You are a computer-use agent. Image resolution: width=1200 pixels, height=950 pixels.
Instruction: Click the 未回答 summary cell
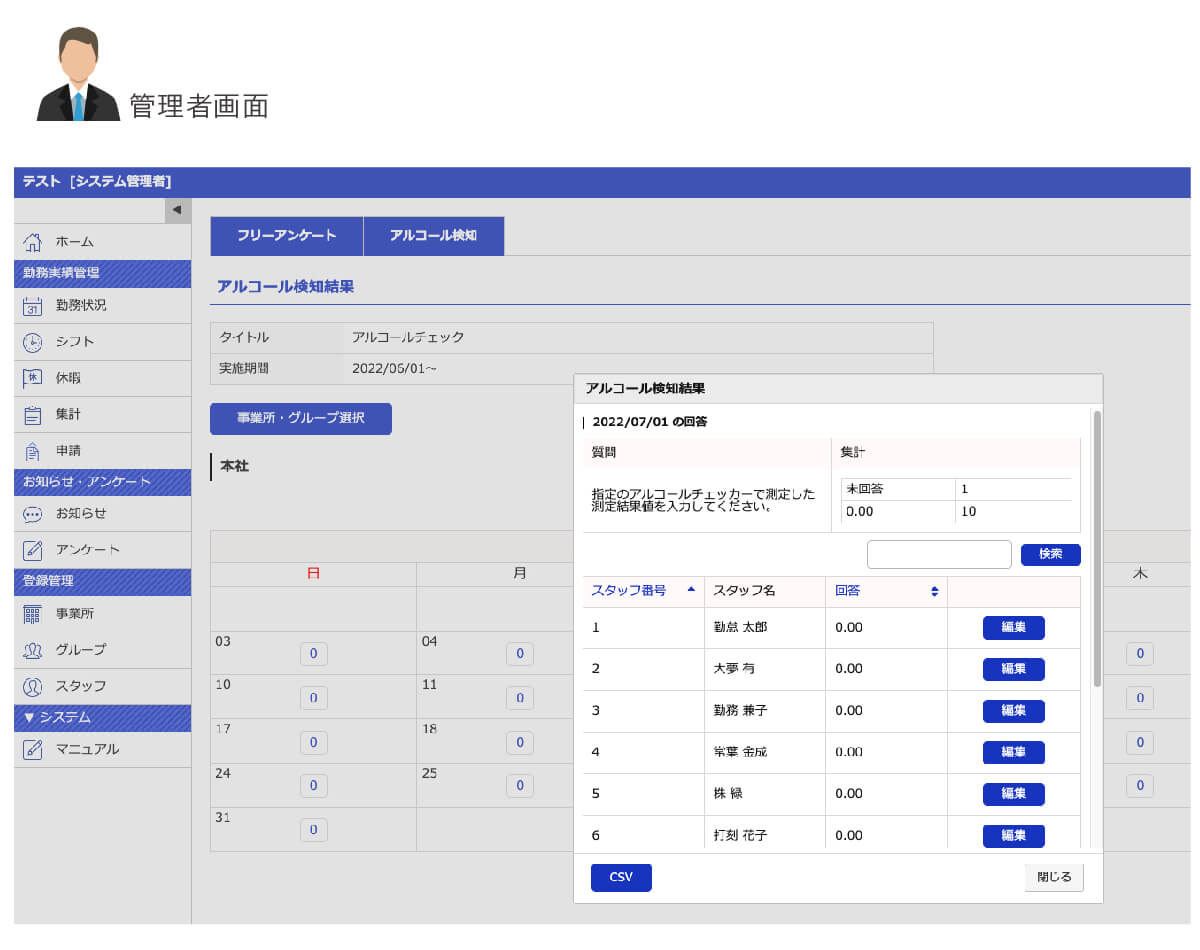click(898, 490)
